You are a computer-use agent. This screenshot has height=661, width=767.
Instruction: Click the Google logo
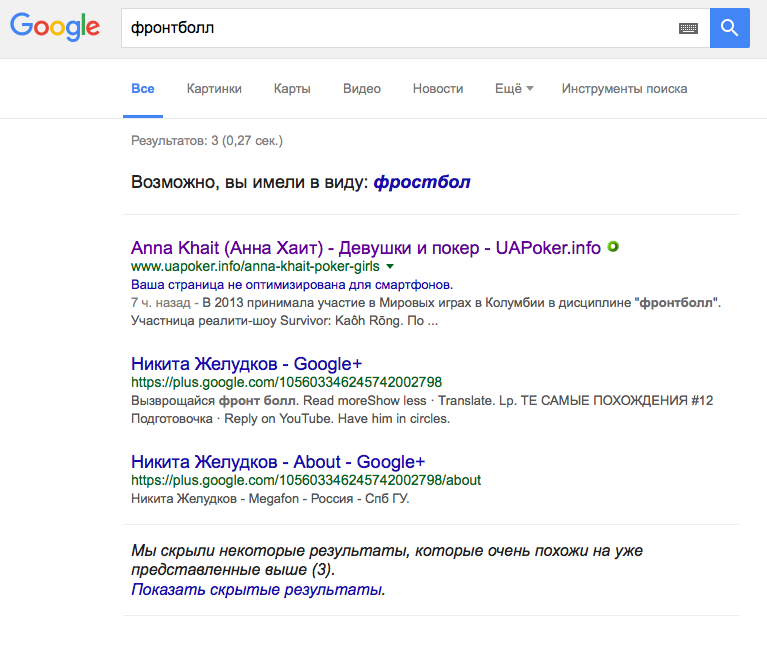(x=55, y=27)
